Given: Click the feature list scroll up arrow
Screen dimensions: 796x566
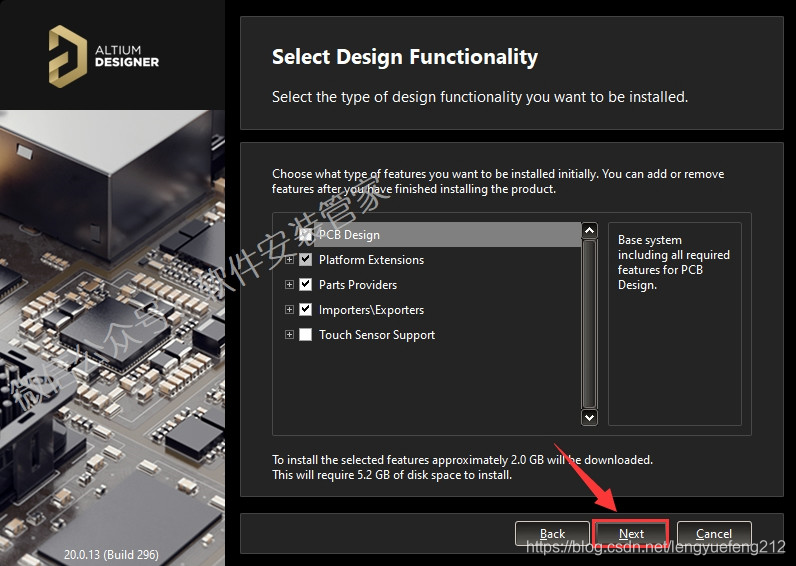Looking at the screenshot, I should click(589, 230).
